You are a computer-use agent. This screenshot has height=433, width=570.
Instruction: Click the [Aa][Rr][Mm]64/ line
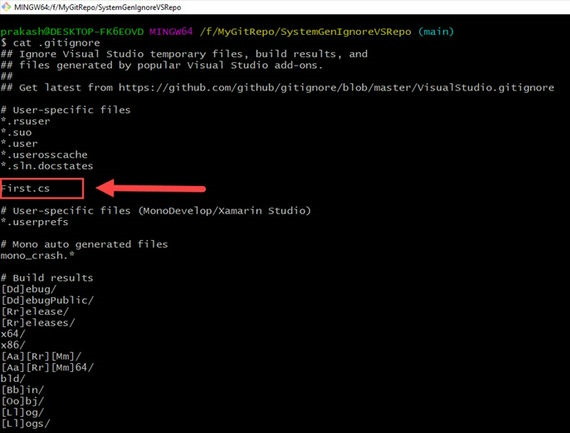[47, 368]
